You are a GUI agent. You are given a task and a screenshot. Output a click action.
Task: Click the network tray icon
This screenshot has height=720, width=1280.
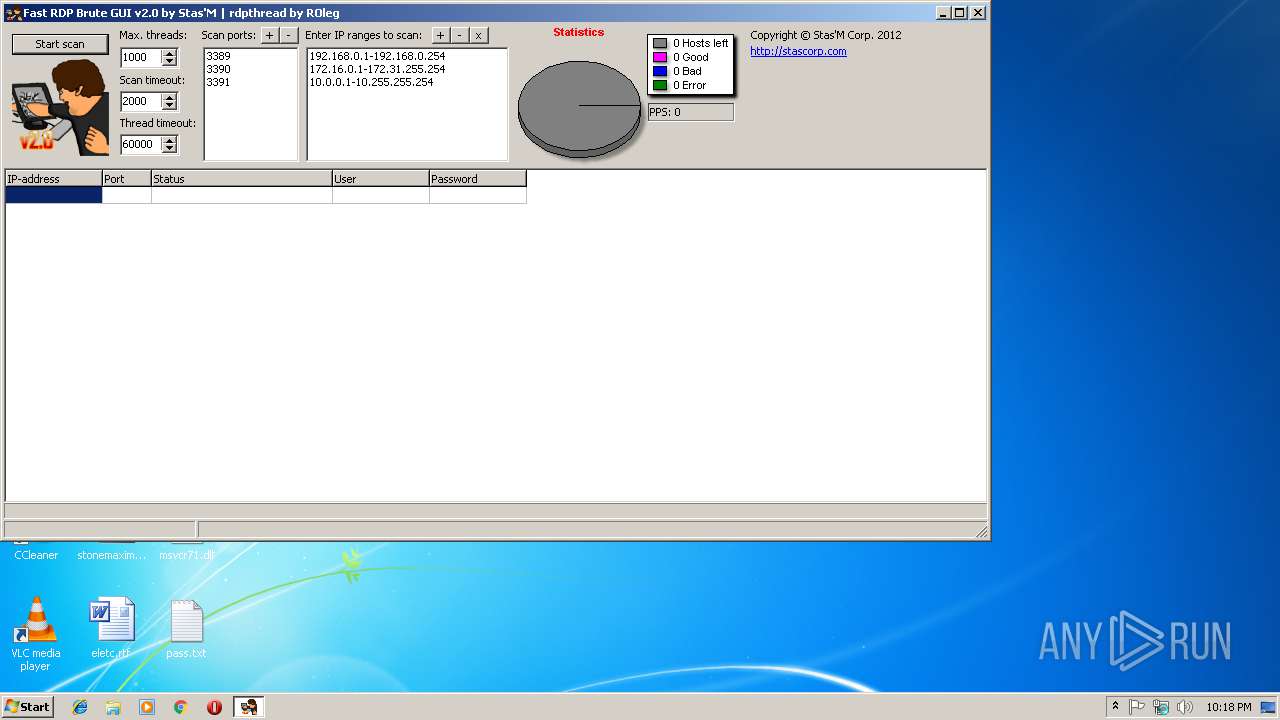click(x=1161, y=707)
